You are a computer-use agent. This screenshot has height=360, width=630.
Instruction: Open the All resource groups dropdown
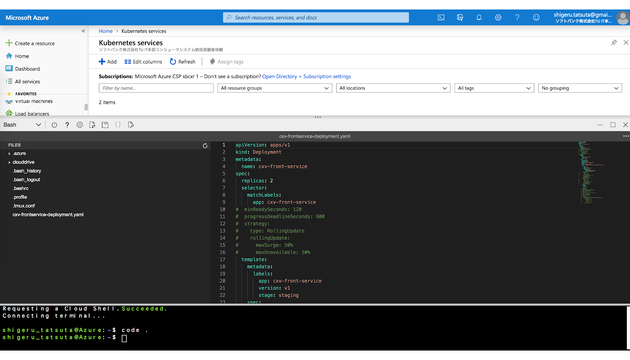(x=275, y=88)
